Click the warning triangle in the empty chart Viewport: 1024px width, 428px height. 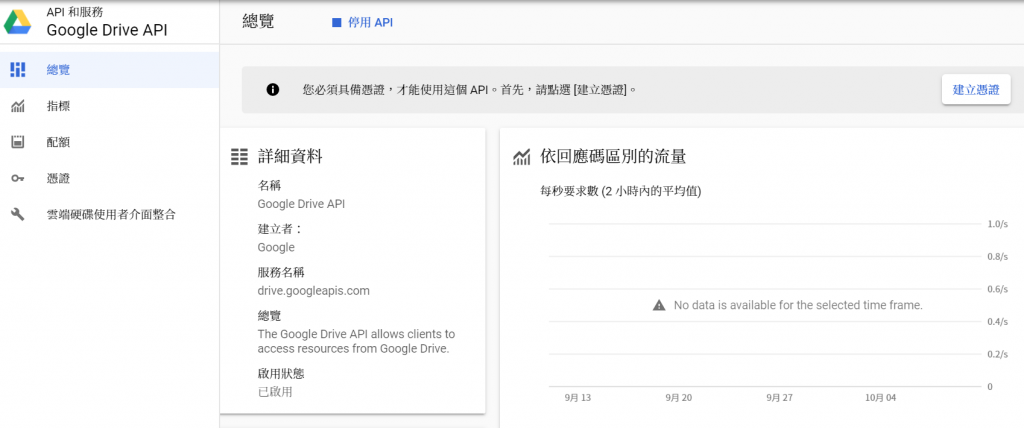click(659, 305)
